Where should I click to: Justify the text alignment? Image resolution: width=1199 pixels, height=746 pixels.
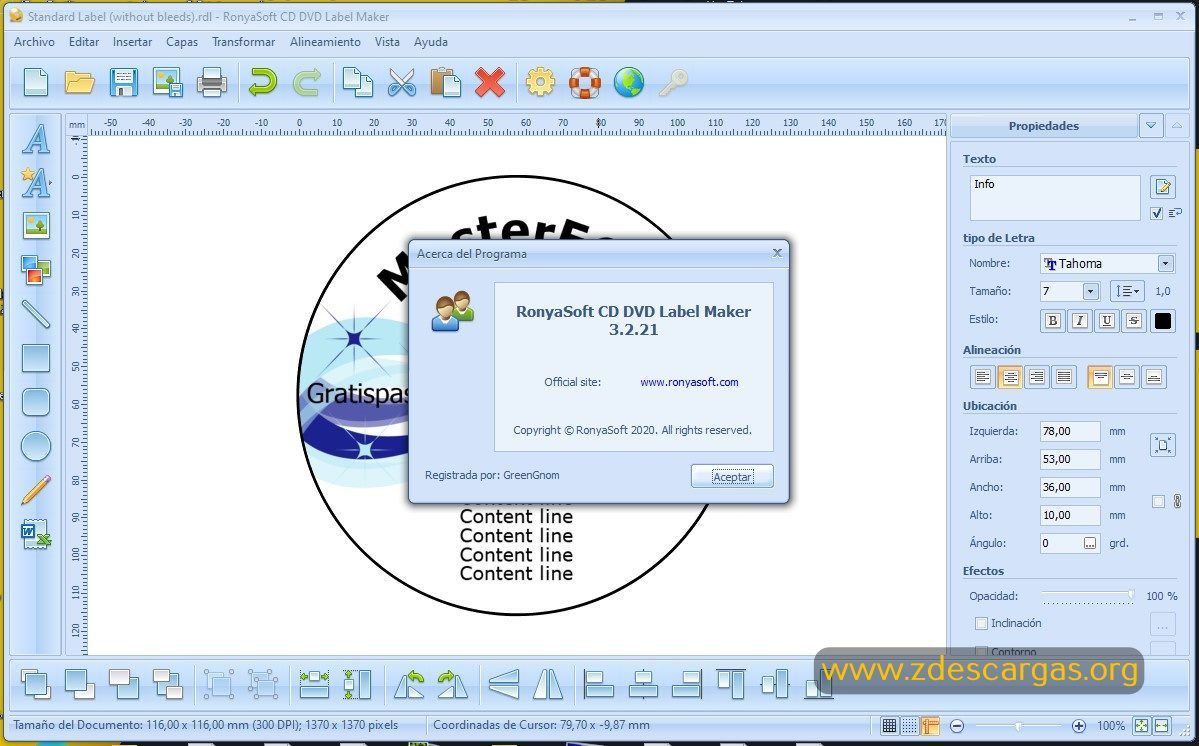1064,377
